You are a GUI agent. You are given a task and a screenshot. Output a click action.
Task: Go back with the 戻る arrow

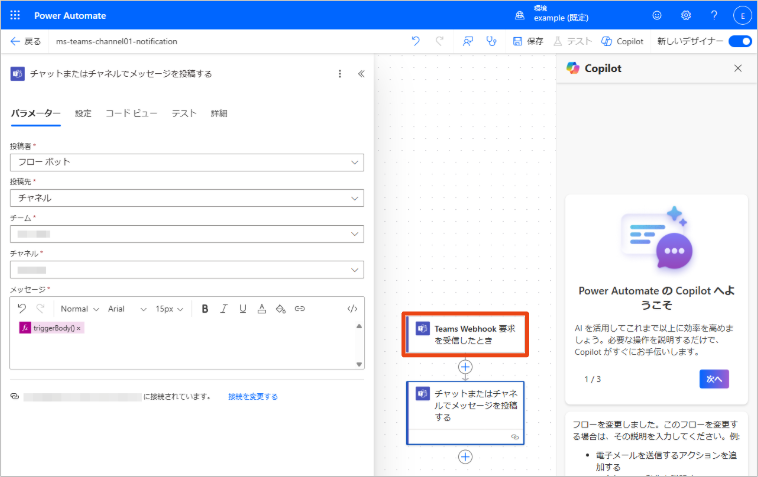(26, 42)
